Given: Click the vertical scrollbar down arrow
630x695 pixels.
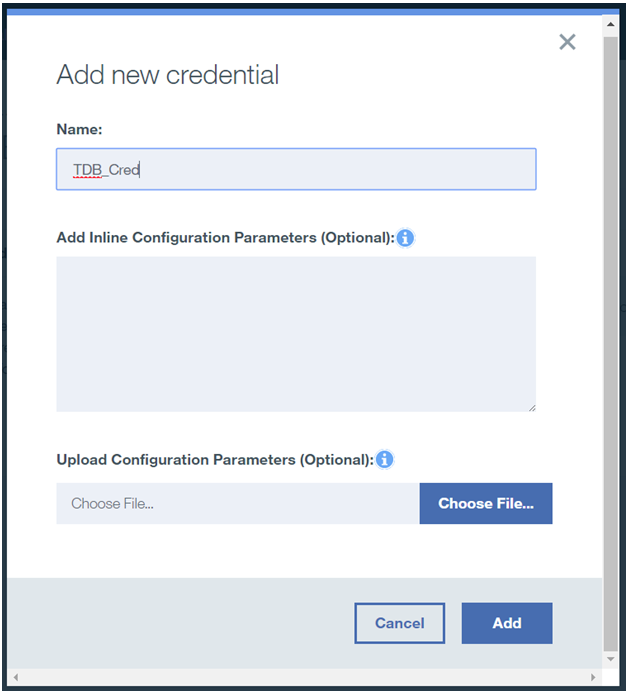Looking at the screenshot, I should (610, 659).
